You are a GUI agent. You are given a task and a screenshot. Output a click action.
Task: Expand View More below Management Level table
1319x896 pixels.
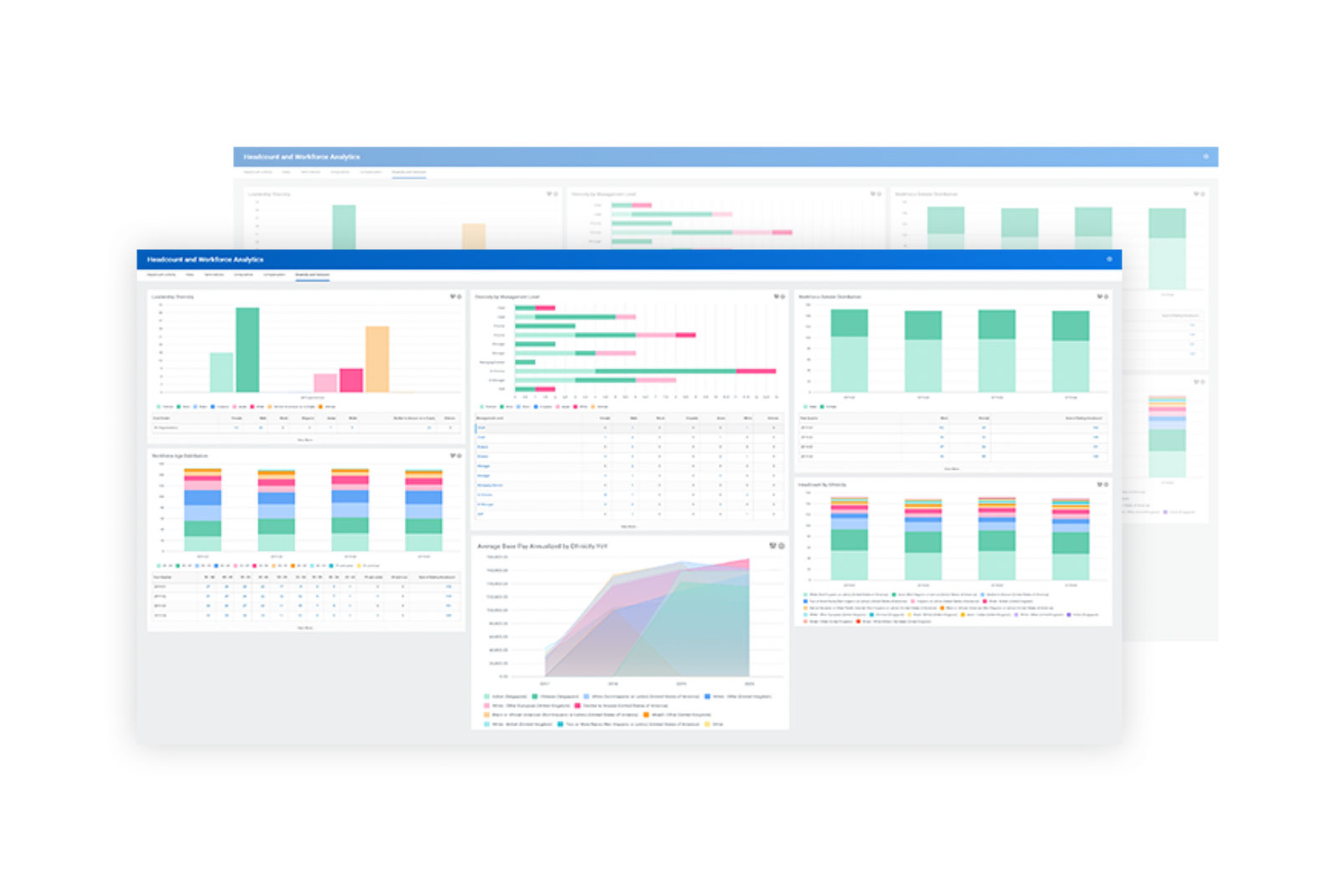[629, 527]
